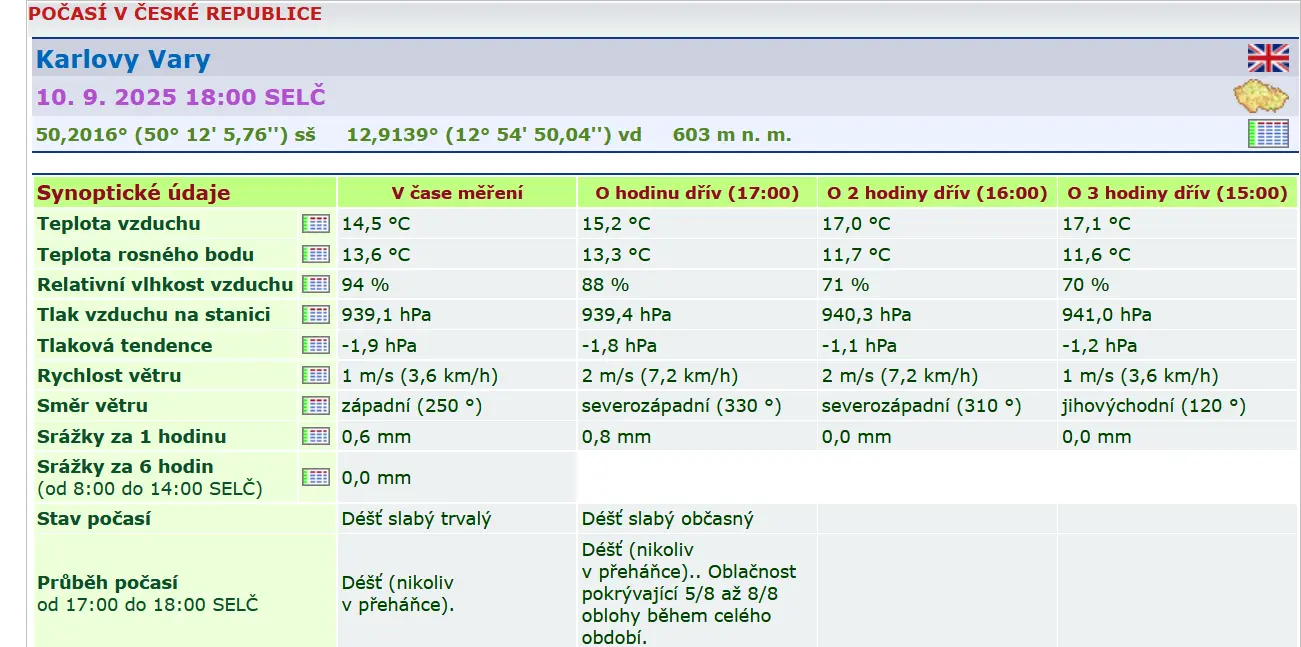
Task: Select the 'V čase měření' column header
Action: pos(456,193)
